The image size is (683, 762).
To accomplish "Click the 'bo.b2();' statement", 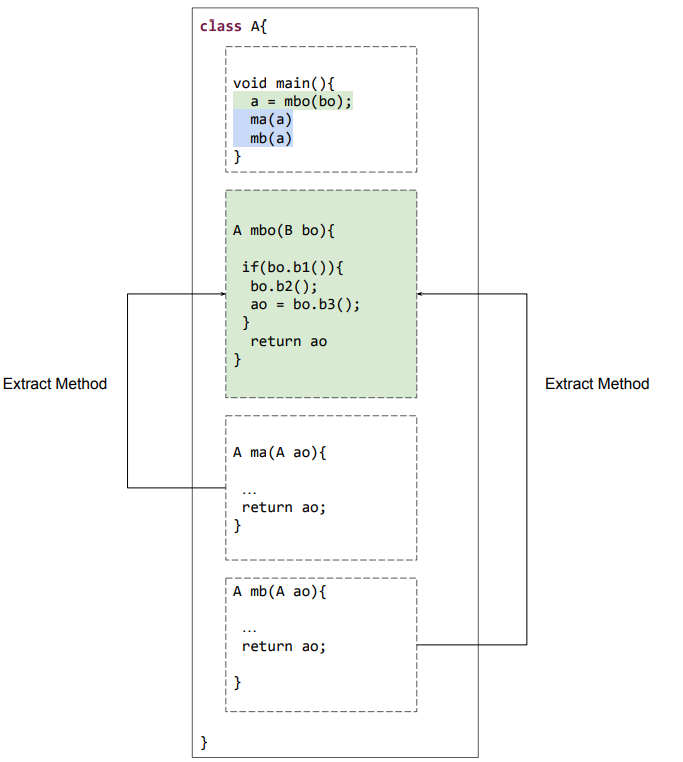I will (284, 286).
